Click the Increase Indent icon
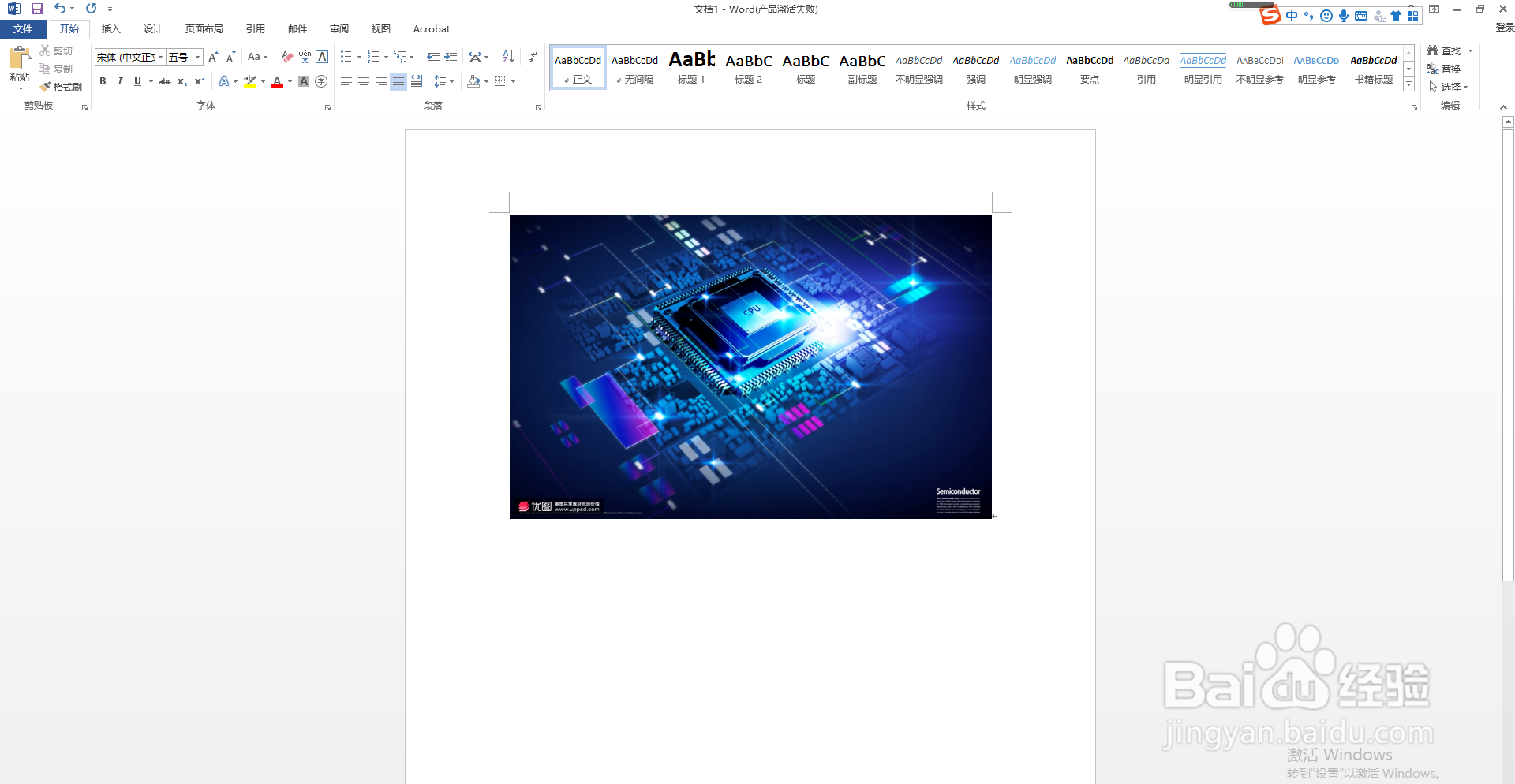 (451, 57)
